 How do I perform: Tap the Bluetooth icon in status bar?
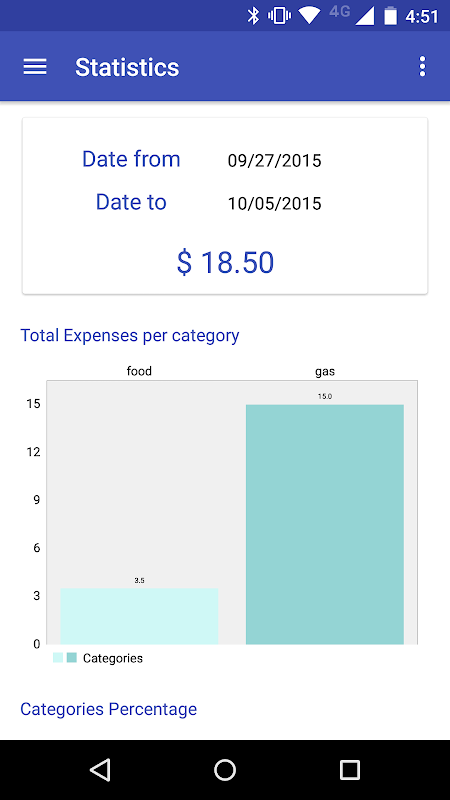(x=253, y=16)
